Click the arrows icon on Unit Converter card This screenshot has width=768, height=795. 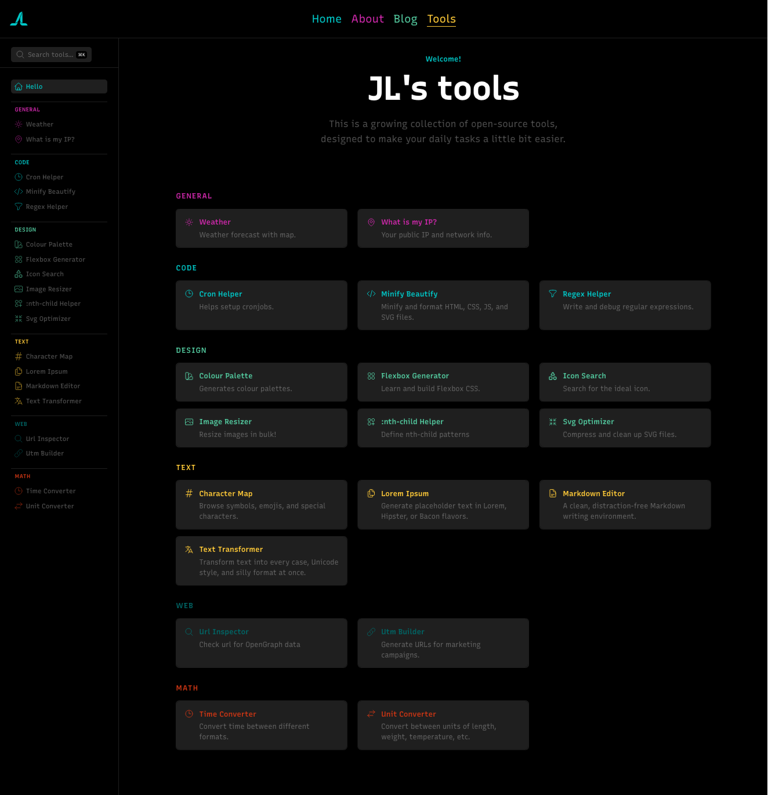click(x=371, y=714)
